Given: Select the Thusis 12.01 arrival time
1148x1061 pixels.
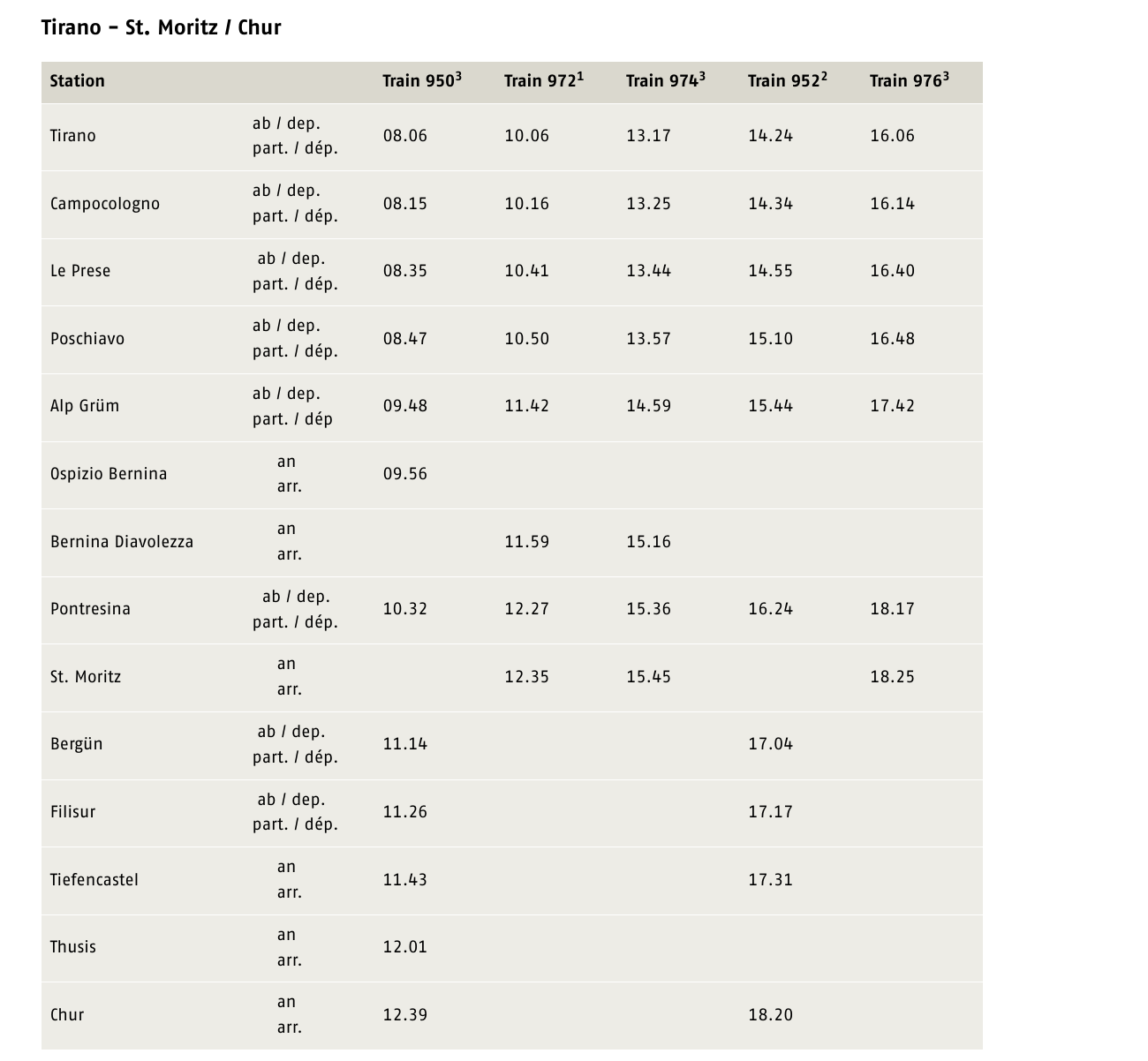Looking at the screenshot, I should pyautogui.click(x=405, y=947).
